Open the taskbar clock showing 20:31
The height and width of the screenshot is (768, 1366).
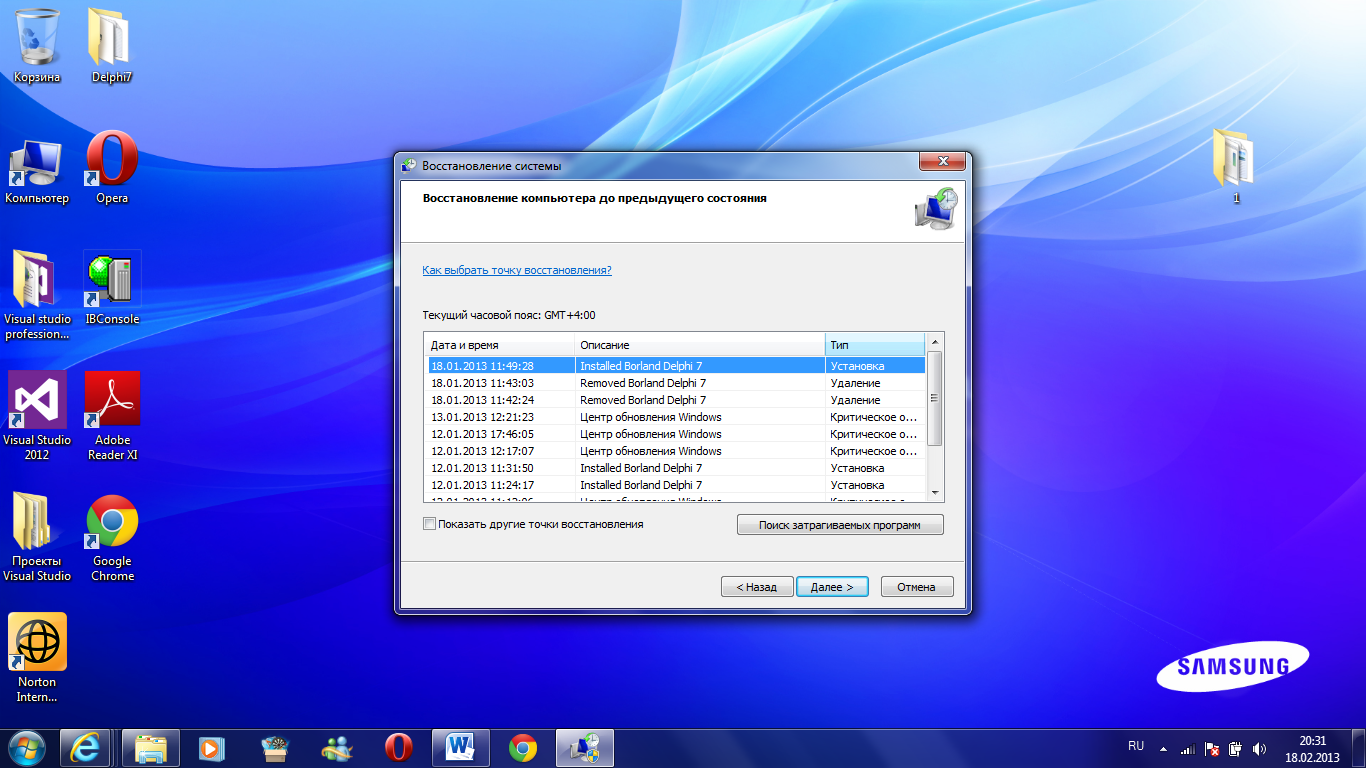click(x=1312, y=749)
